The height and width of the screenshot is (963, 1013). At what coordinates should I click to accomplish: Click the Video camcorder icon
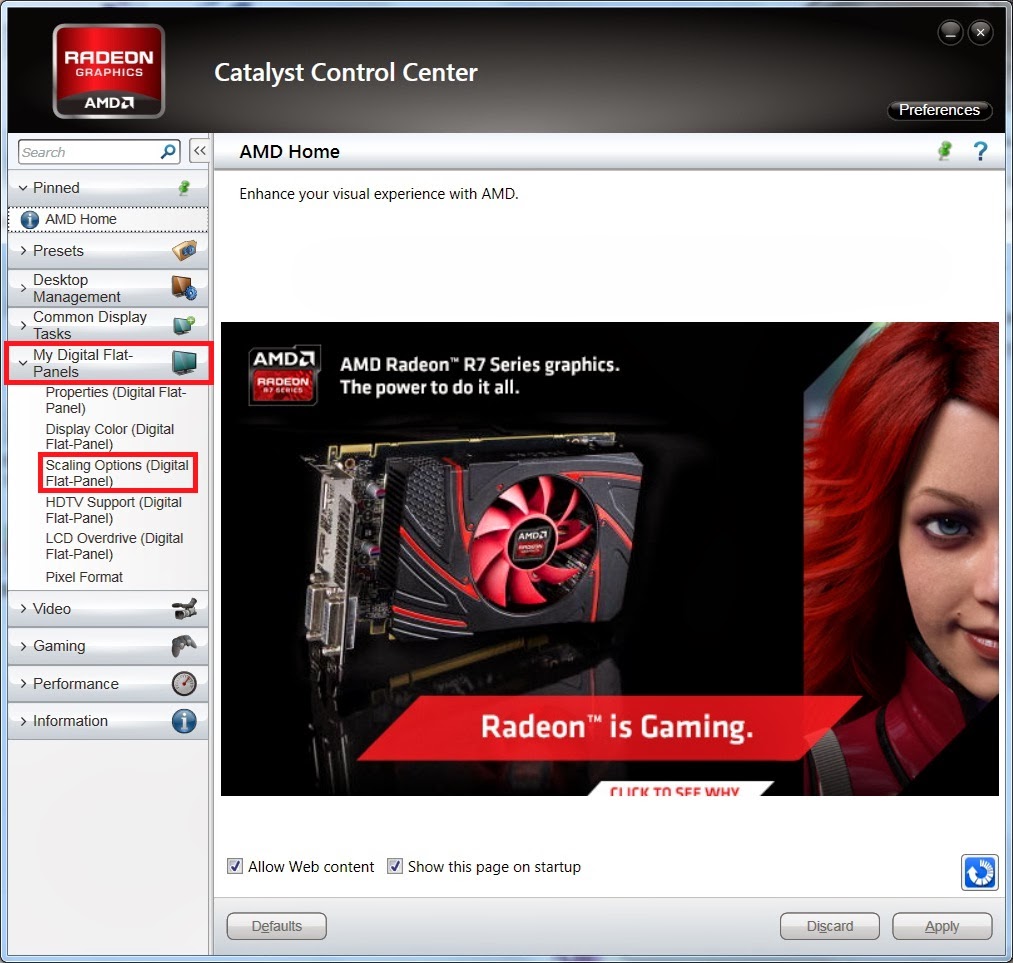point(184,608)
